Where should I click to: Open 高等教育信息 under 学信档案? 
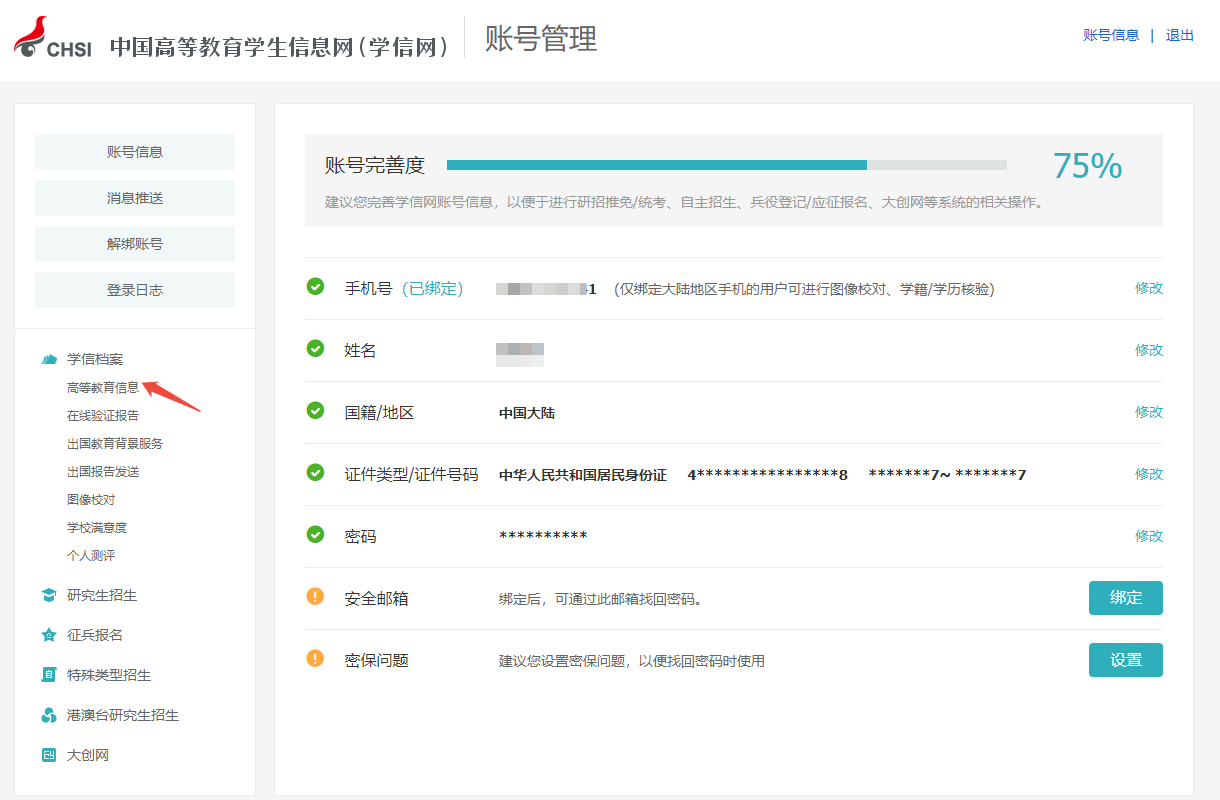[103, 387]
